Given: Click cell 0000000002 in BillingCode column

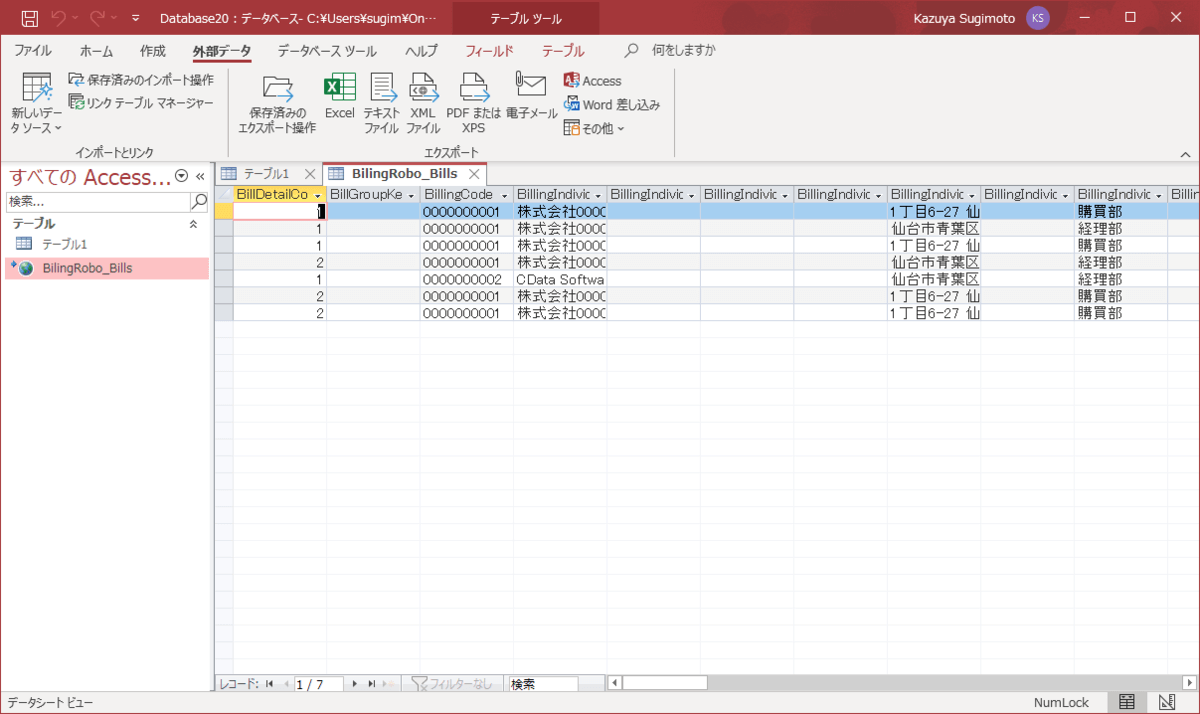Looking at the screenshot, I should click(467, 279).
